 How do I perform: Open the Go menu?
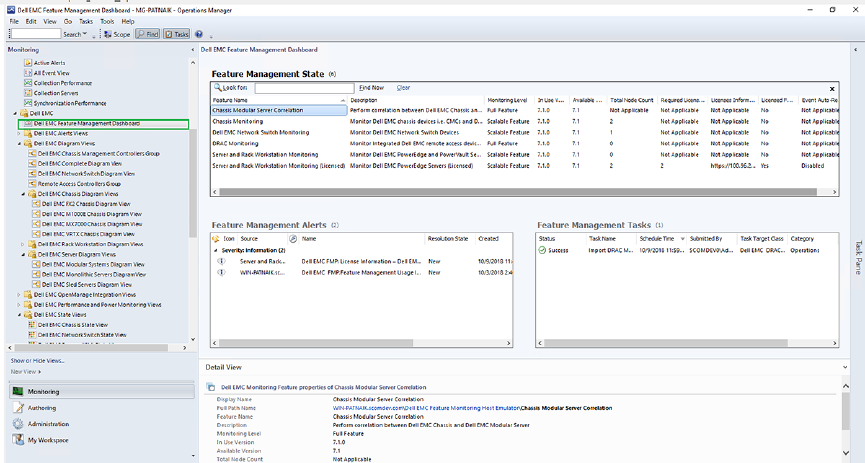pos(68,22)
